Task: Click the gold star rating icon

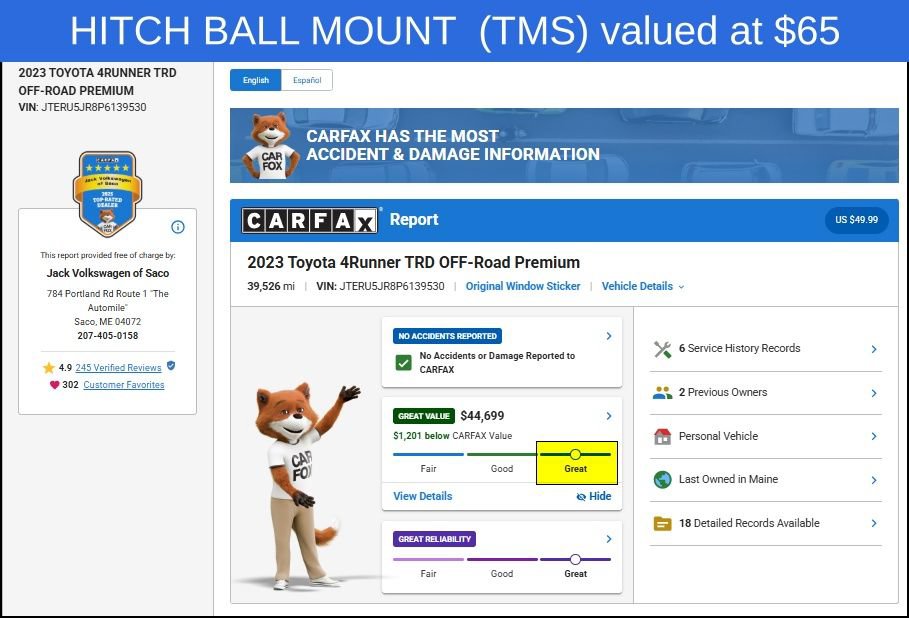Action: tap(49, 368)
